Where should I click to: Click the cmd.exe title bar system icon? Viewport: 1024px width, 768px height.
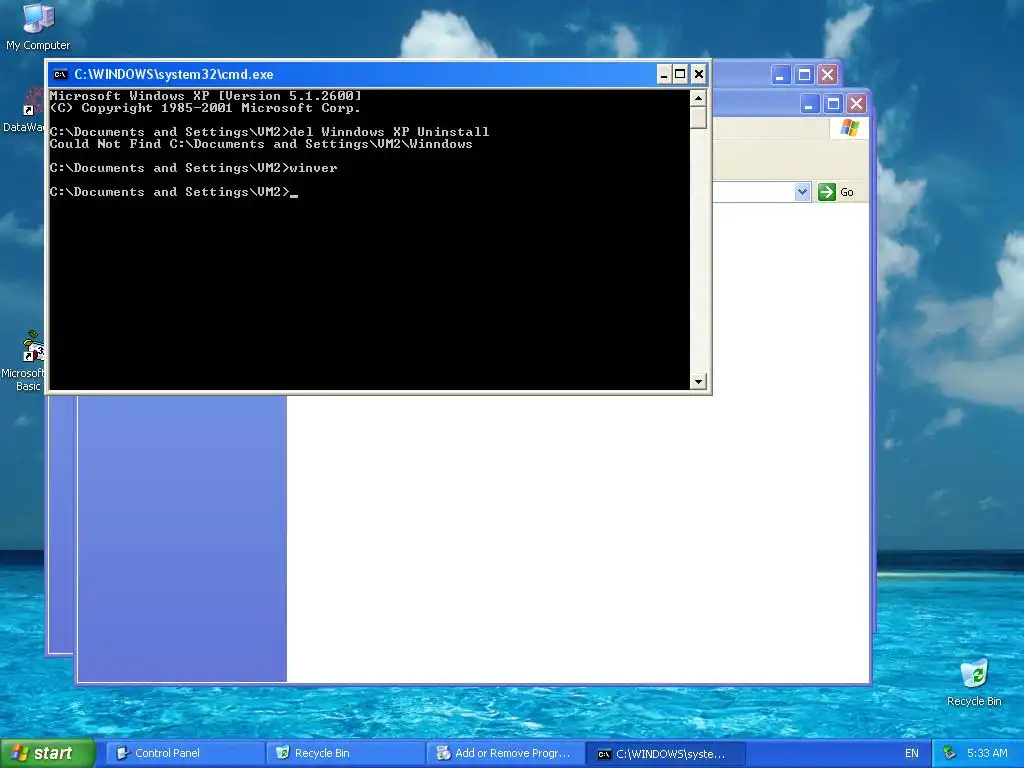pos(61,74)
